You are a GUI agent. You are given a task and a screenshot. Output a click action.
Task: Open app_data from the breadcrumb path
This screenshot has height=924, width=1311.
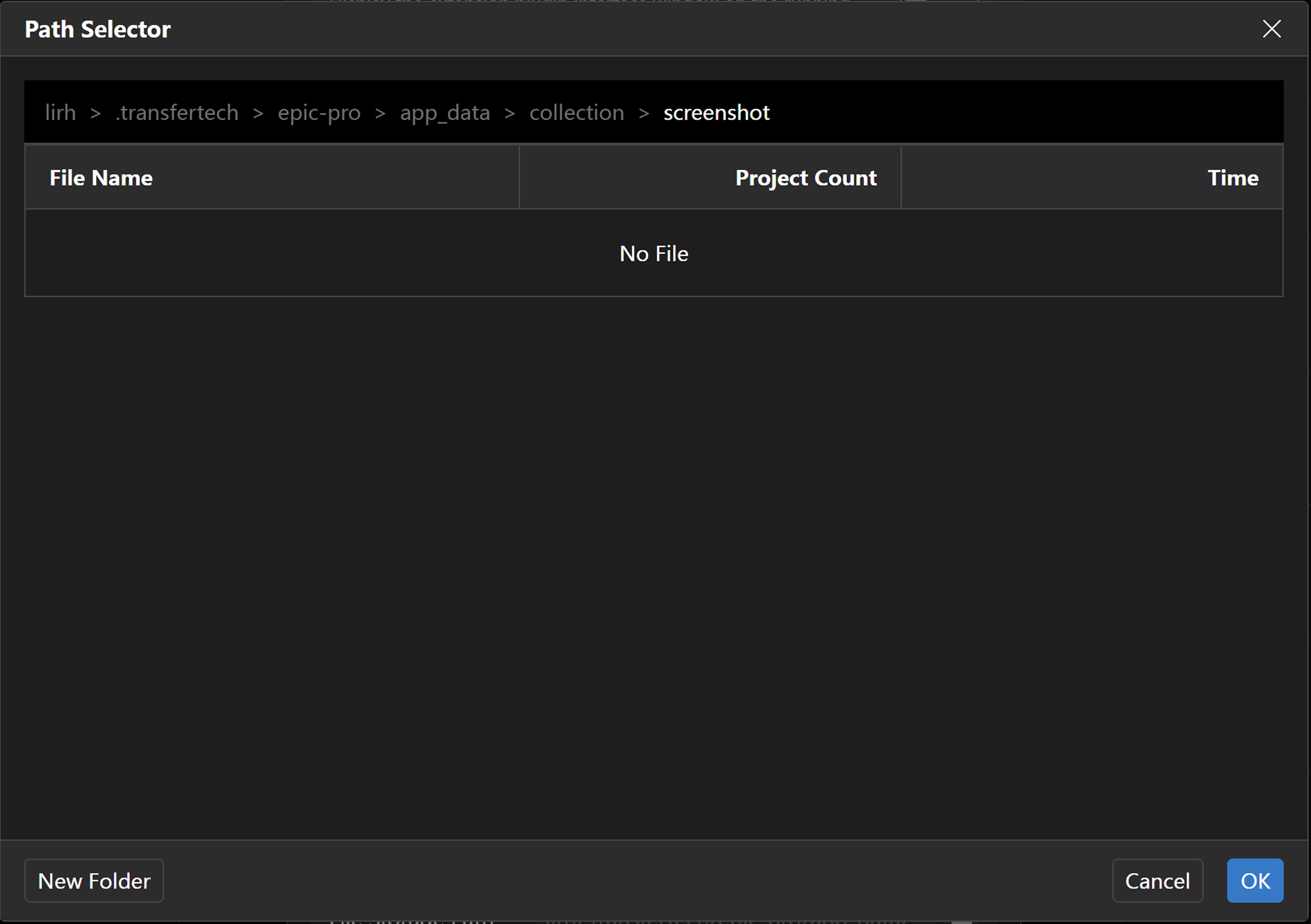point(445,113)
